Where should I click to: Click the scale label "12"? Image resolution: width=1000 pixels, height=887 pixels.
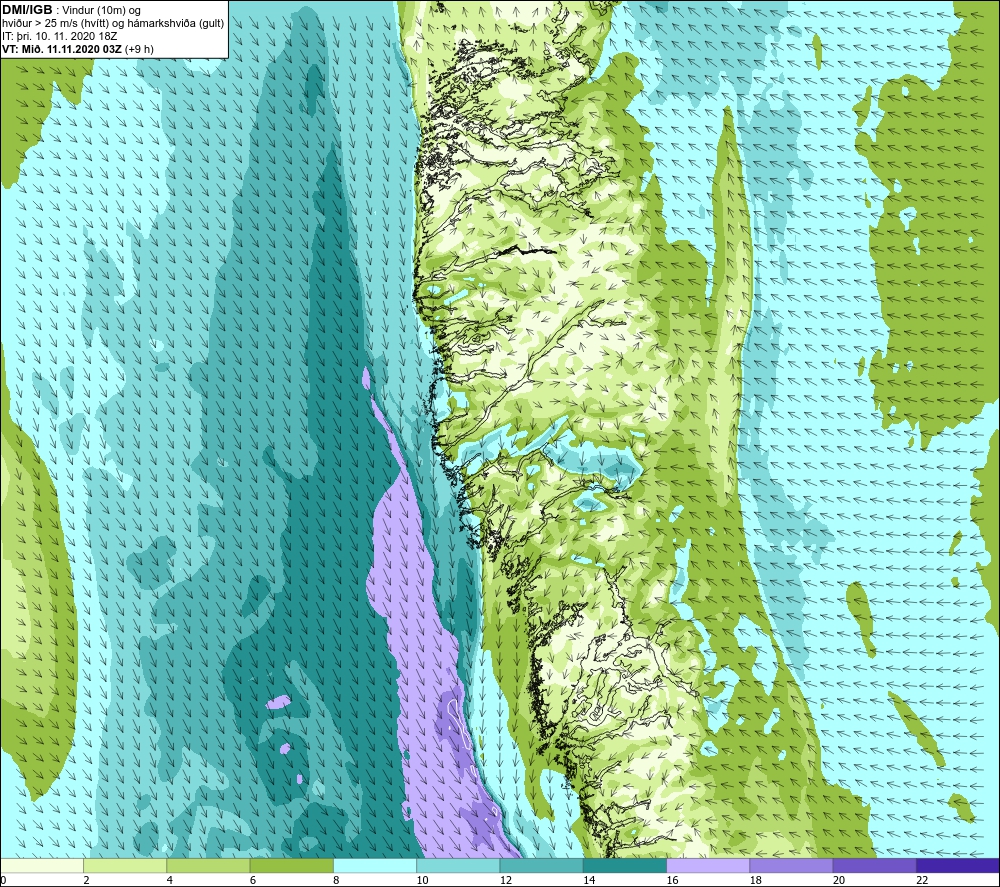coord(506,880)
